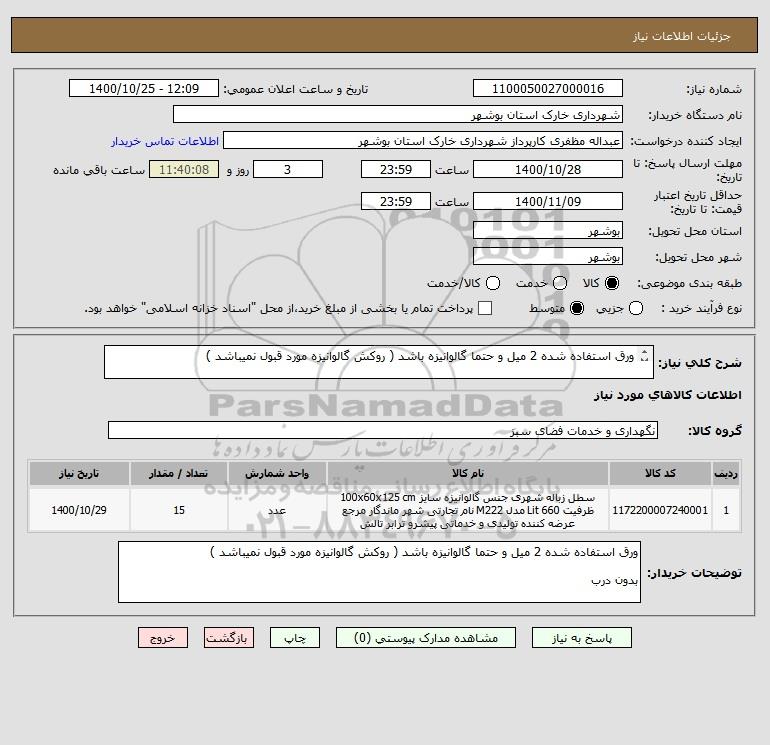Viewport: 770px width, 745px height.
Task: Click the delivery city field 'بوشهر'
Action: (548, 256)
